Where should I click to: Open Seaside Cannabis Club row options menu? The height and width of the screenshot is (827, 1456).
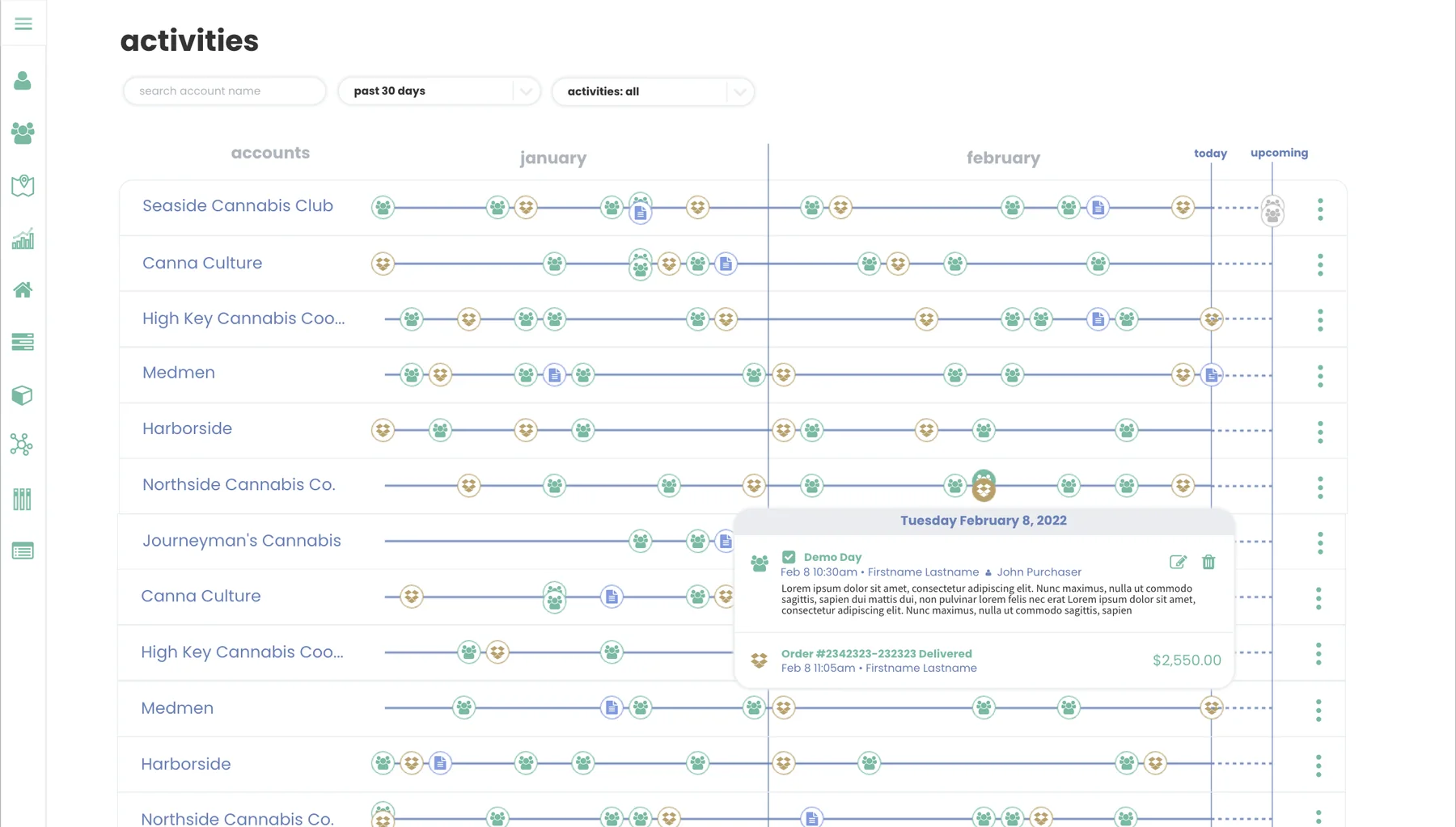1320,209
